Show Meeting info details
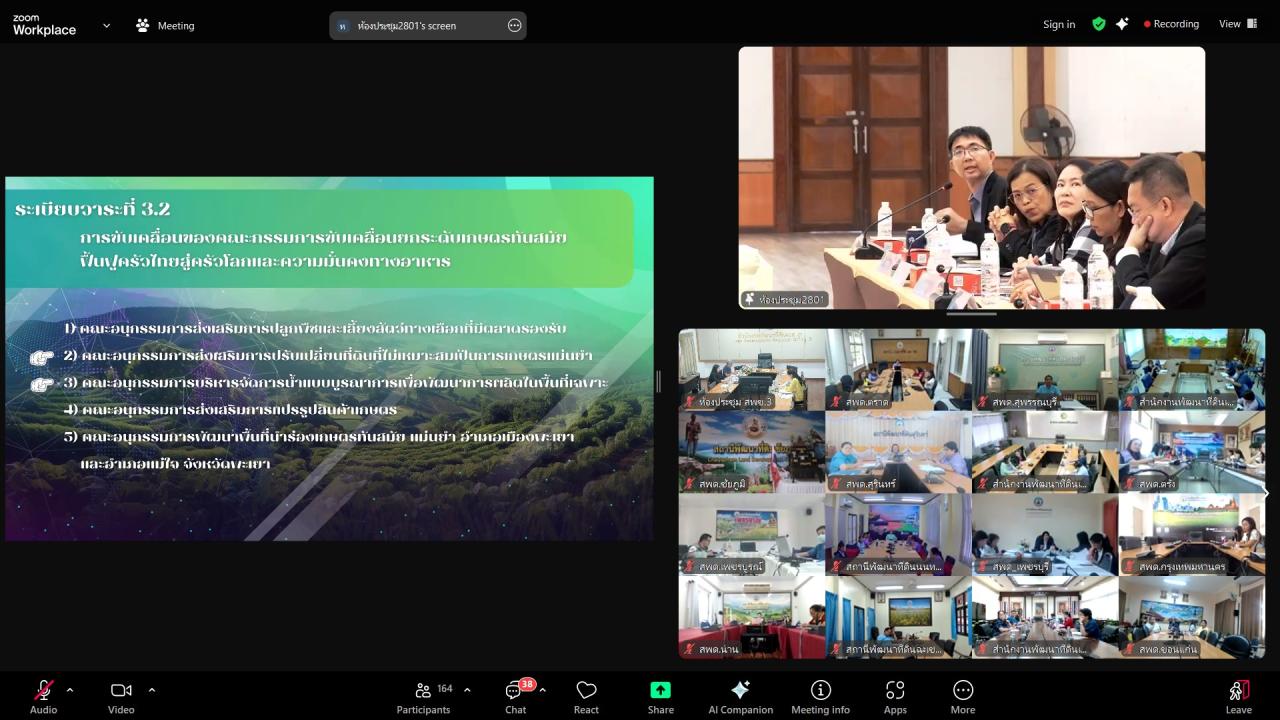The height and width of the screenshot is (720, 1280). 820,695
